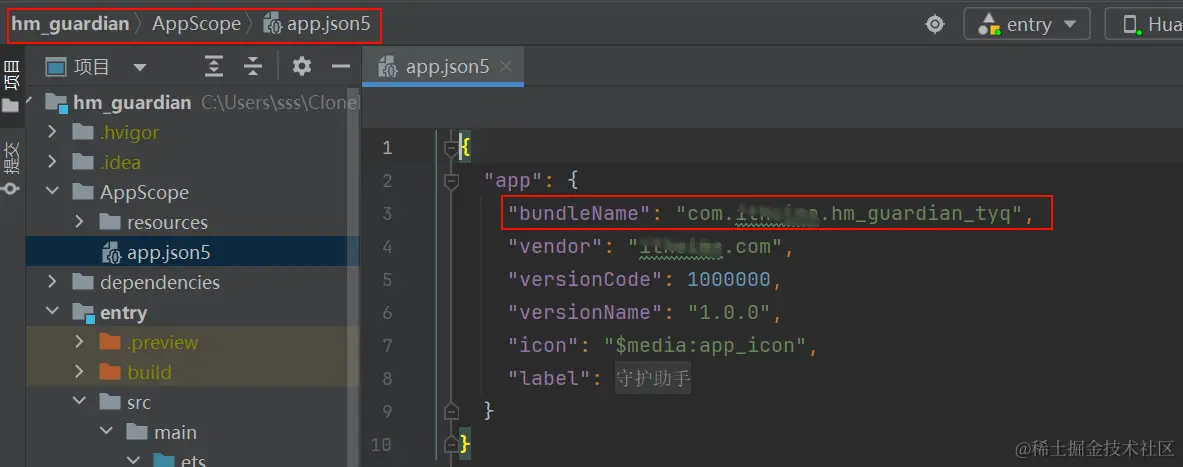Select the orange build folder icon
This screenshot has width=1183, height=467.
109,373
